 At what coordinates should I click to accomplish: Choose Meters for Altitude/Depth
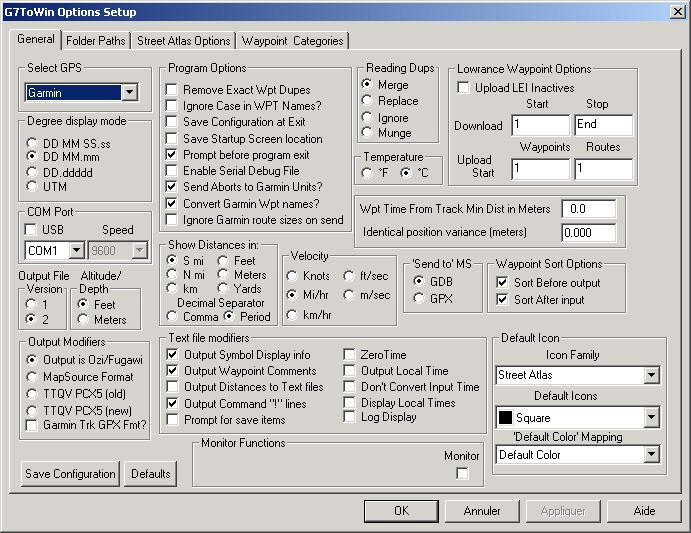pos(83,319)
